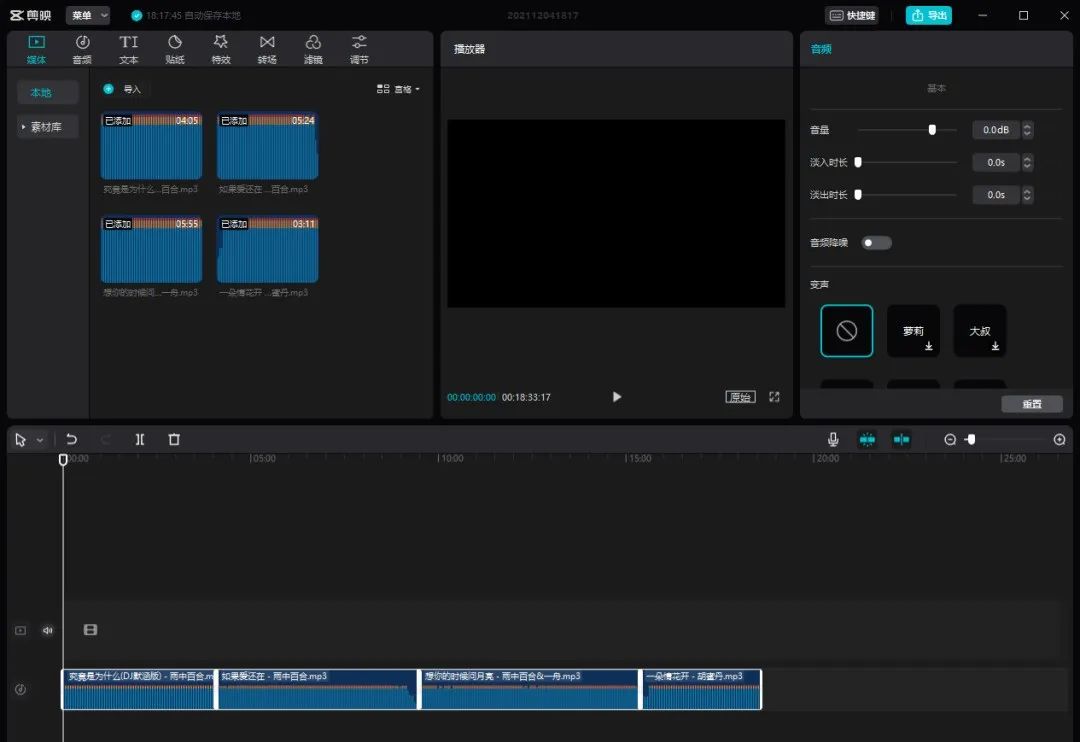Zoom in the timeline with the plus icon
This screenshot has height=742, width=1080.
click(x=1059, y=439)
